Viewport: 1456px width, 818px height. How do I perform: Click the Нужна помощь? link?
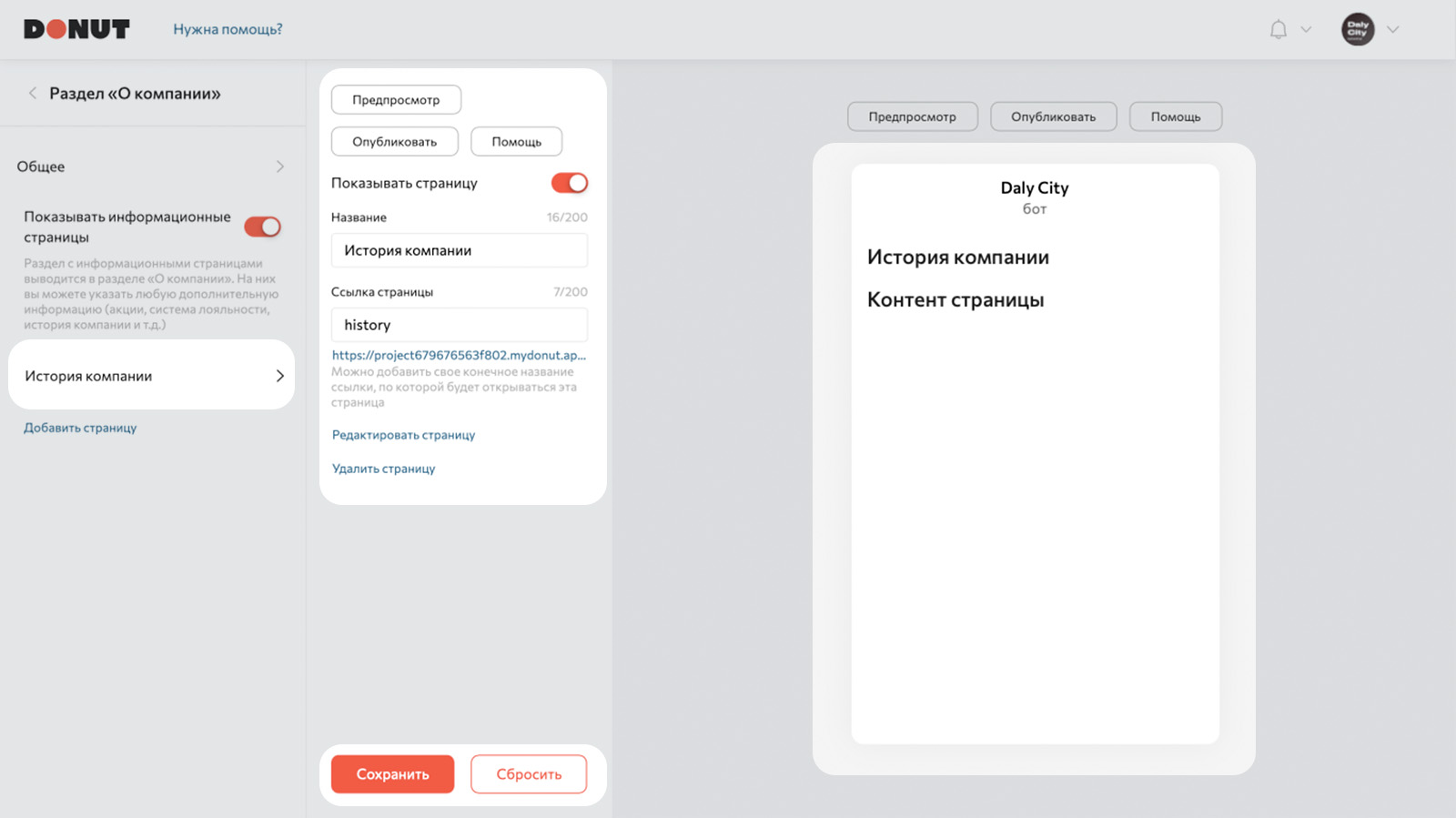(x=227, y=29)
